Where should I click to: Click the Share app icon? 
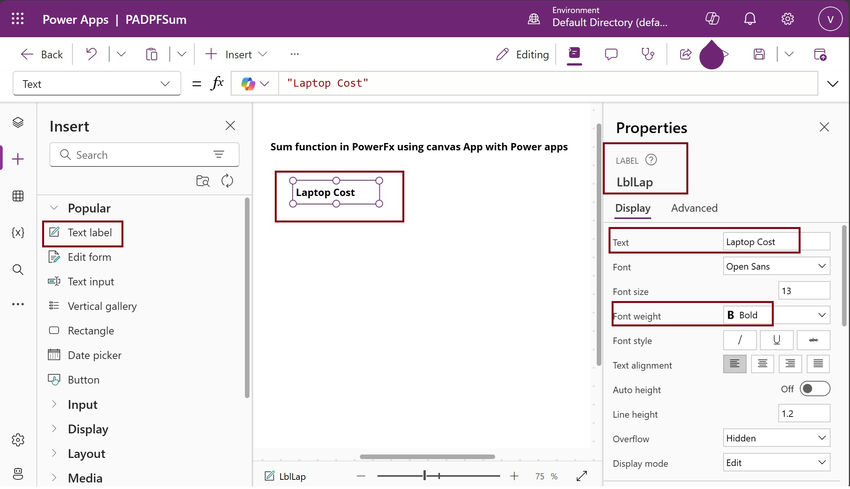coord(685,54)
